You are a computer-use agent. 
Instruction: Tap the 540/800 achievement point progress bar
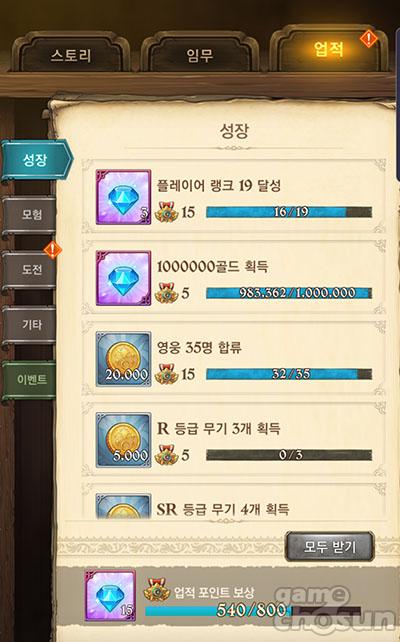(x=253, y=611)
